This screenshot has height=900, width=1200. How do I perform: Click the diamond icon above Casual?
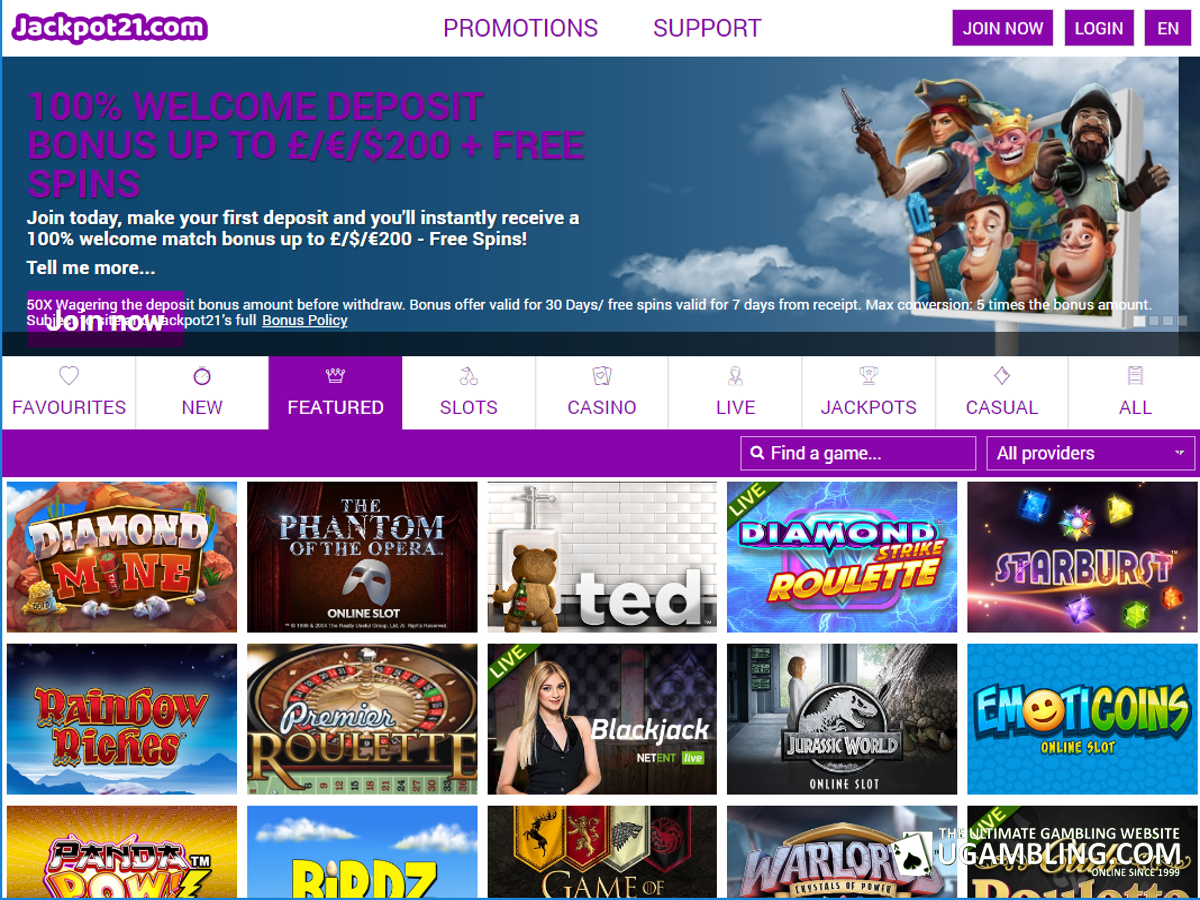point(1001,376)
